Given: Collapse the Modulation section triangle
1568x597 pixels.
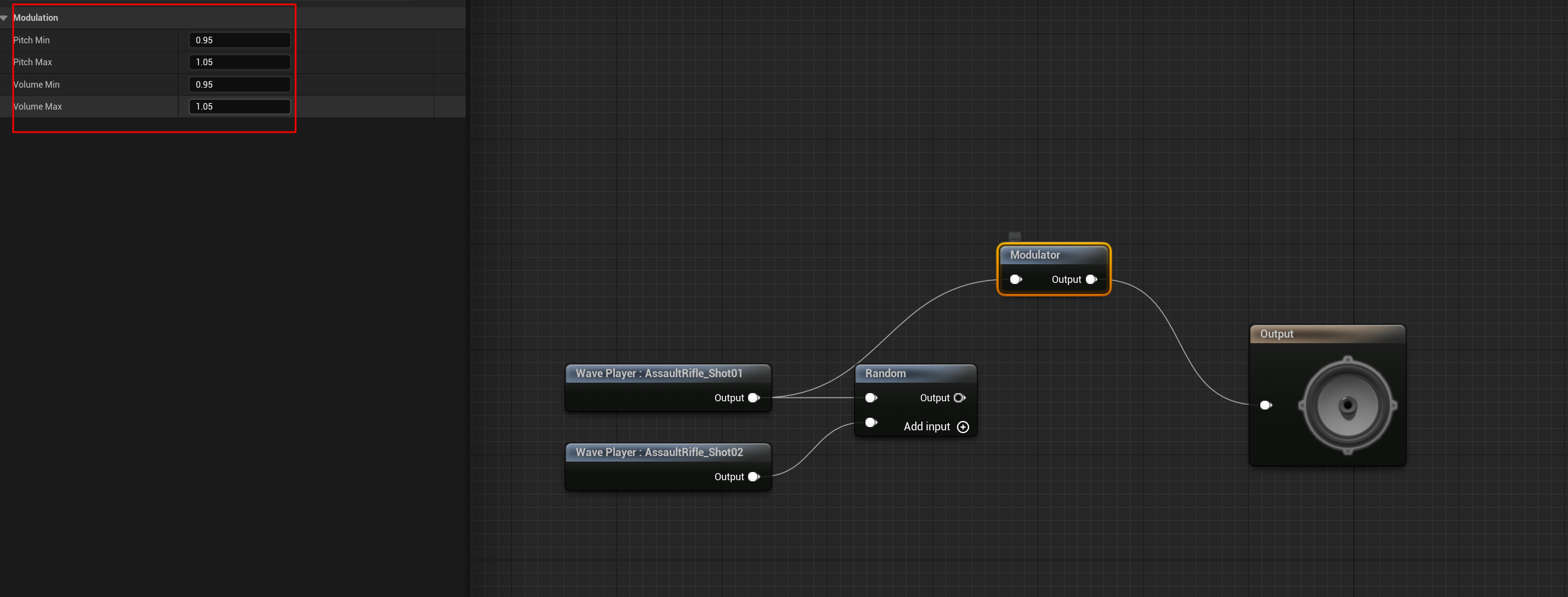Looking at the screenshot, I should pos(4,18).
